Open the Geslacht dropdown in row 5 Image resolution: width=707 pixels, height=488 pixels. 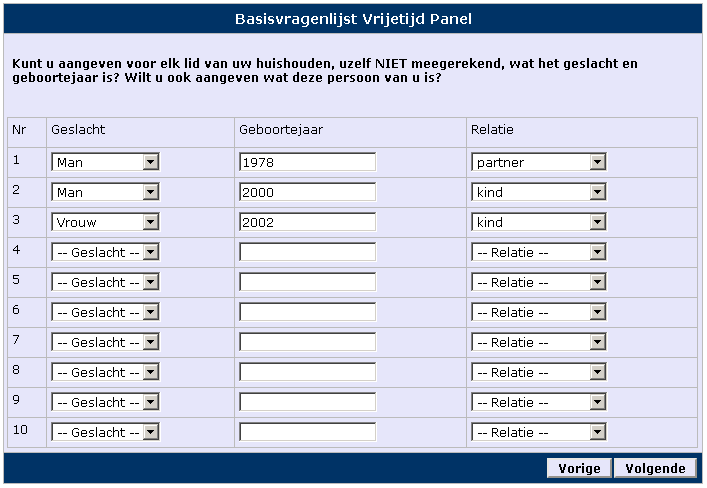pos(105,282)
